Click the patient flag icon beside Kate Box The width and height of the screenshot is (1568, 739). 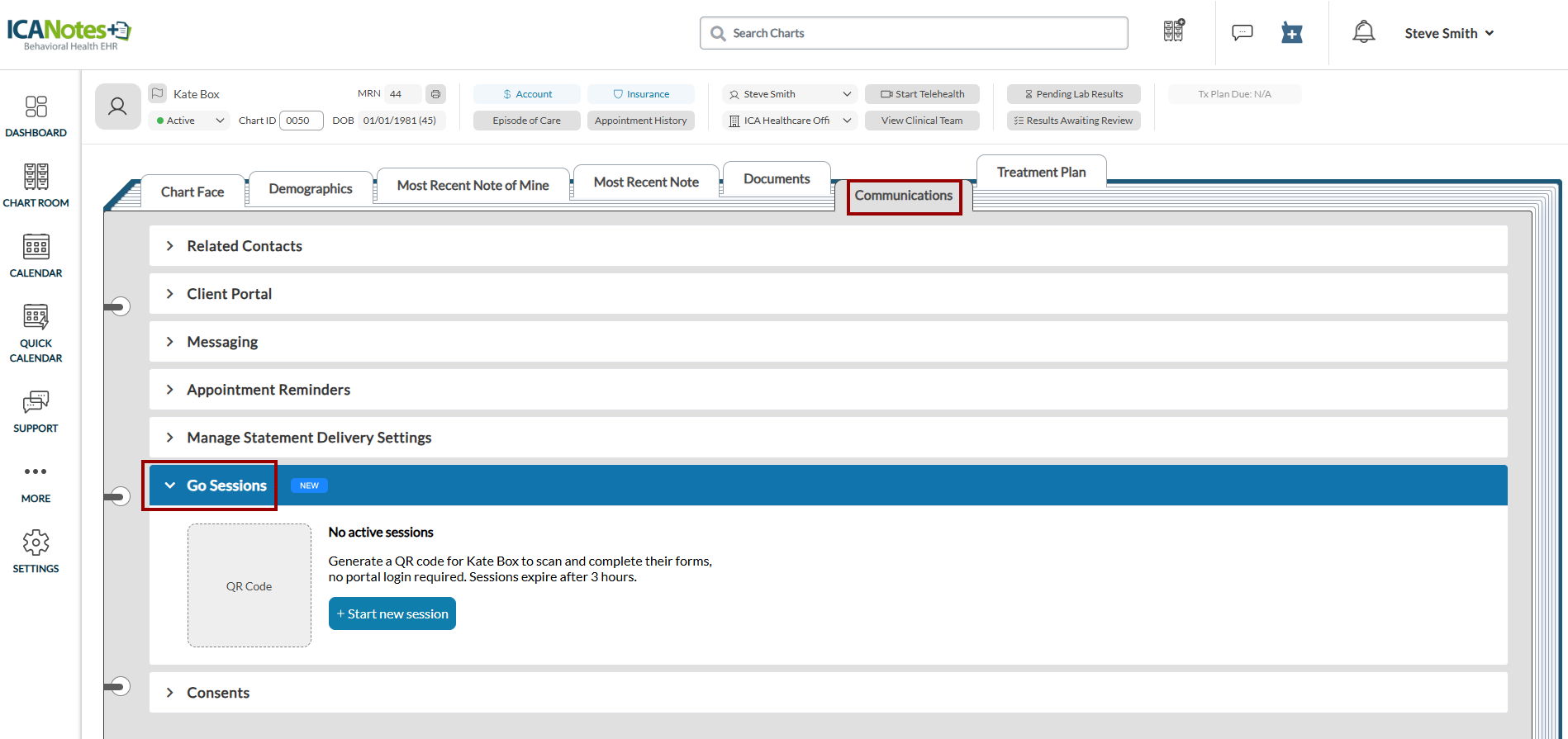[158, 93]
